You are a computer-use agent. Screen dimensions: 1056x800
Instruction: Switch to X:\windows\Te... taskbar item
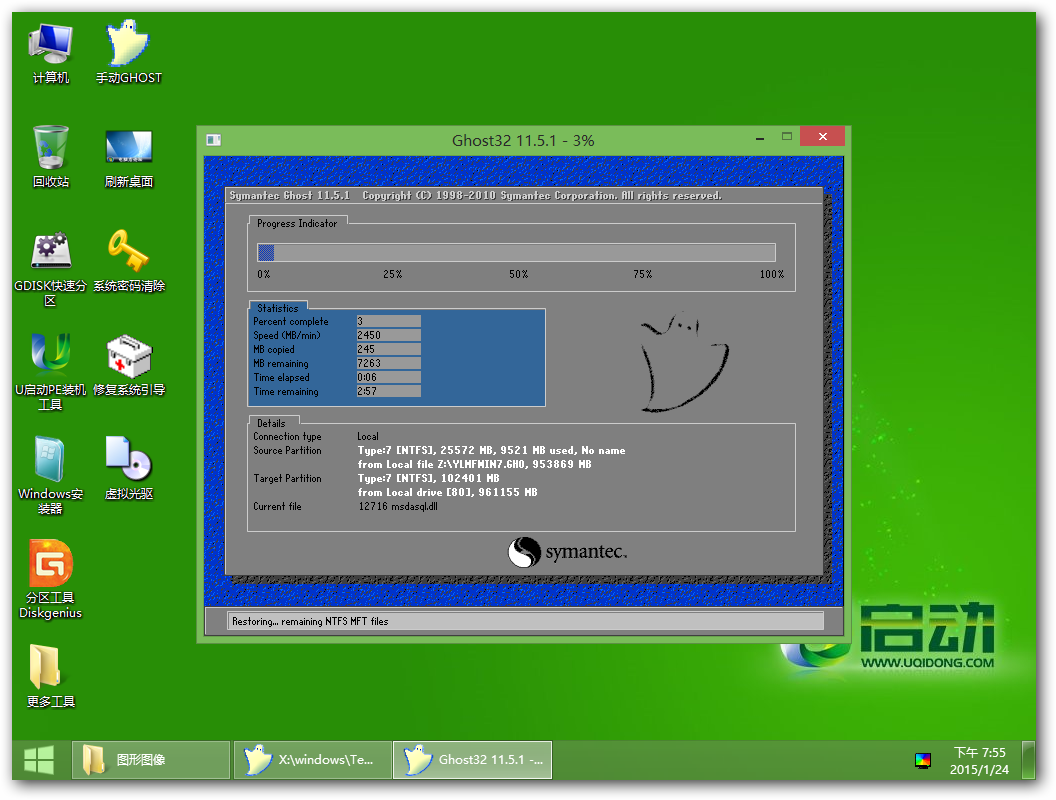pyautogui.click(x=312, y=760)
